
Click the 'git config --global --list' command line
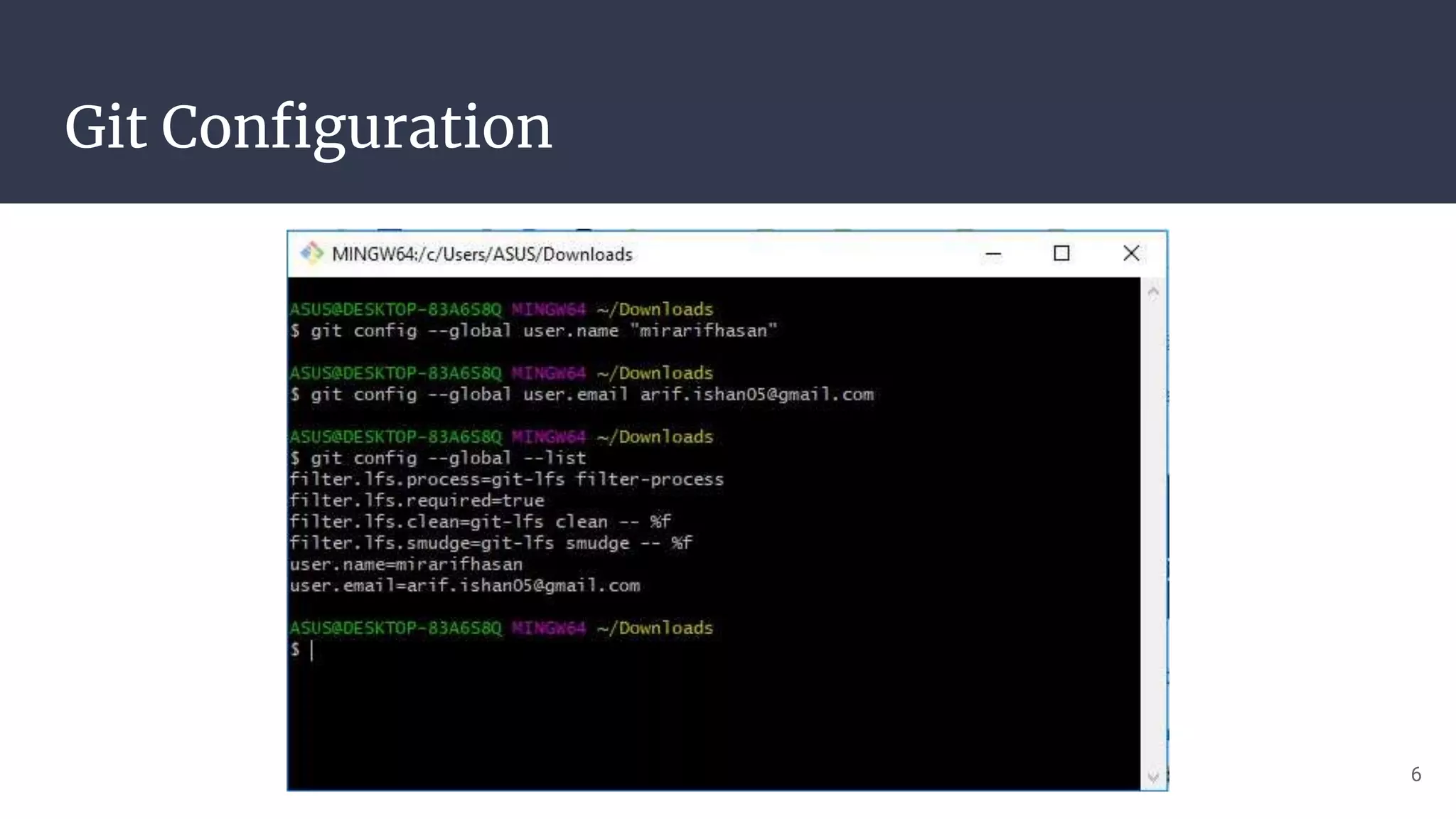438,458
